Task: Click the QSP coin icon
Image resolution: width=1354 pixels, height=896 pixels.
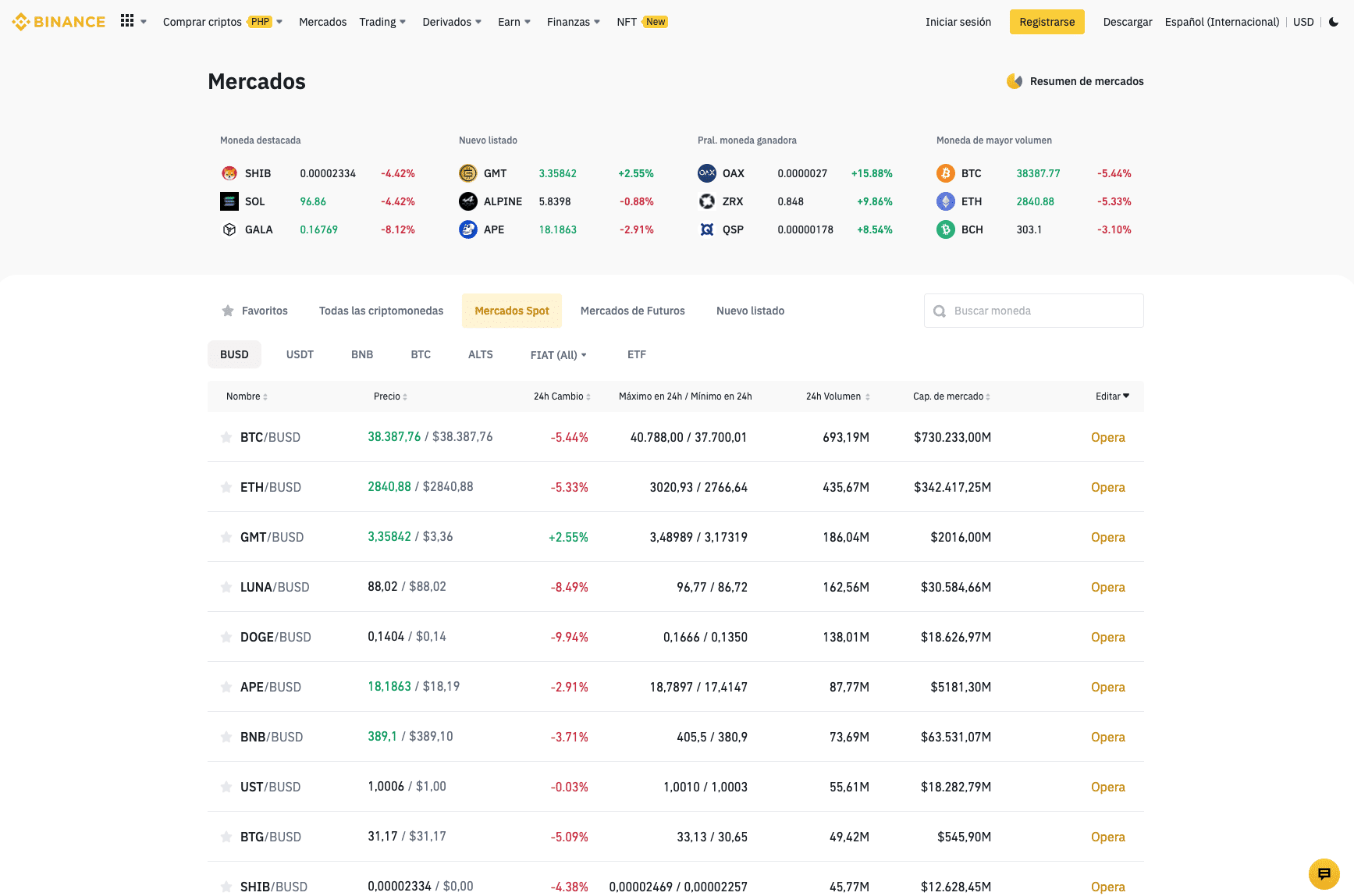Action: coord(707,229)
